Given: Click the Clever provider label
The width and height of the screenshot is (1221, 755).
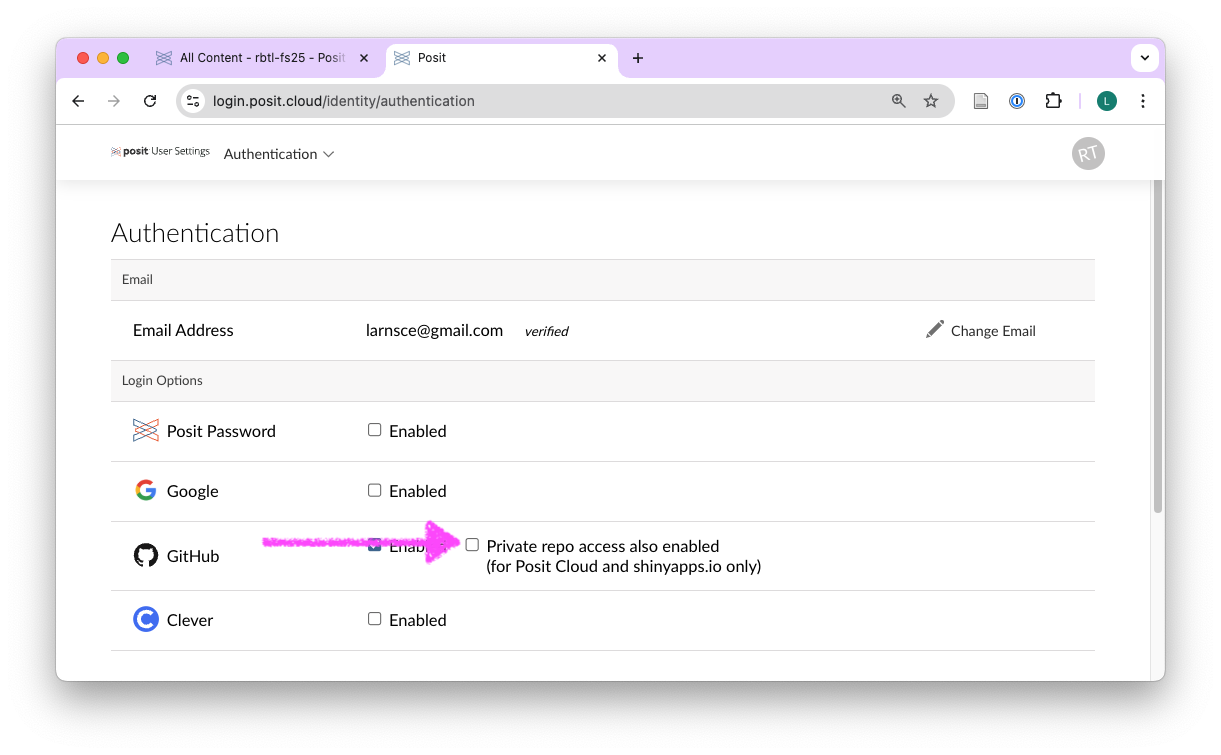Looking at the screenshot, I should (190, 620).
